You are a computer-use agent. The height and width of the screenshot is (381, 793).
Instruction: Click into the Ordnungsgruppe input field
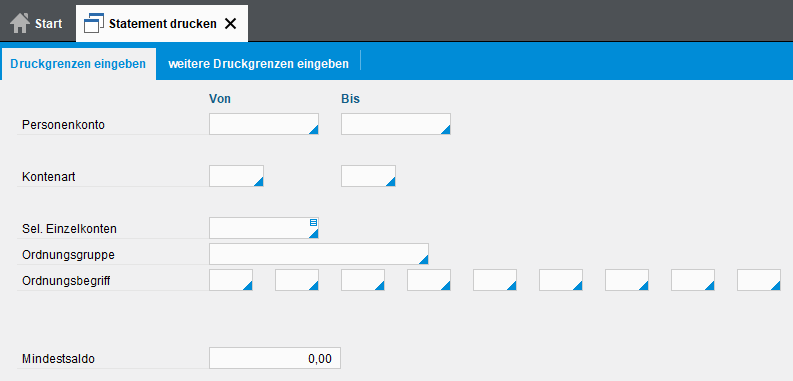click(x=319, y=254)
